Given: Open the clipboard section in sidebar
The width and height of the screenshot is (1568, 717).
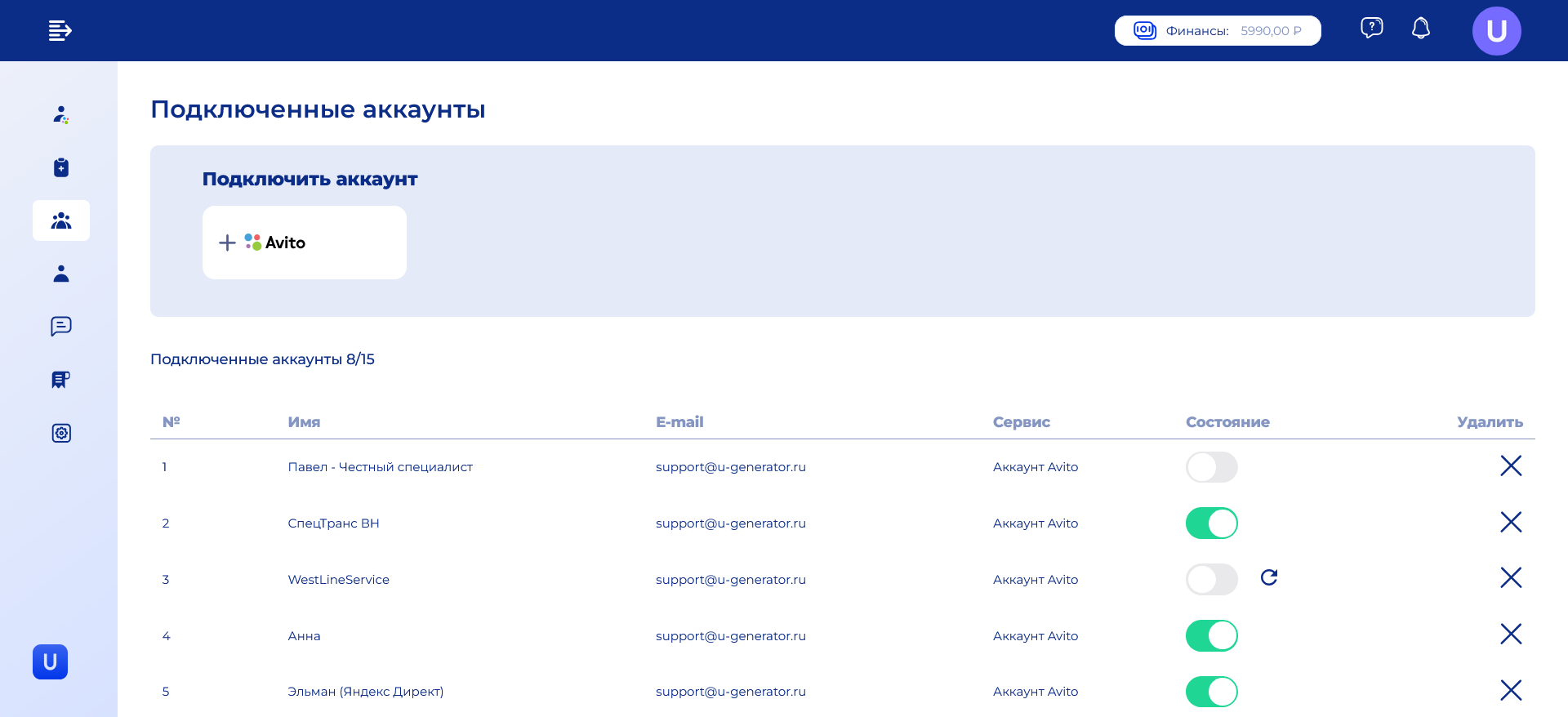Looking at the screenshot, I should coord(61,167).
